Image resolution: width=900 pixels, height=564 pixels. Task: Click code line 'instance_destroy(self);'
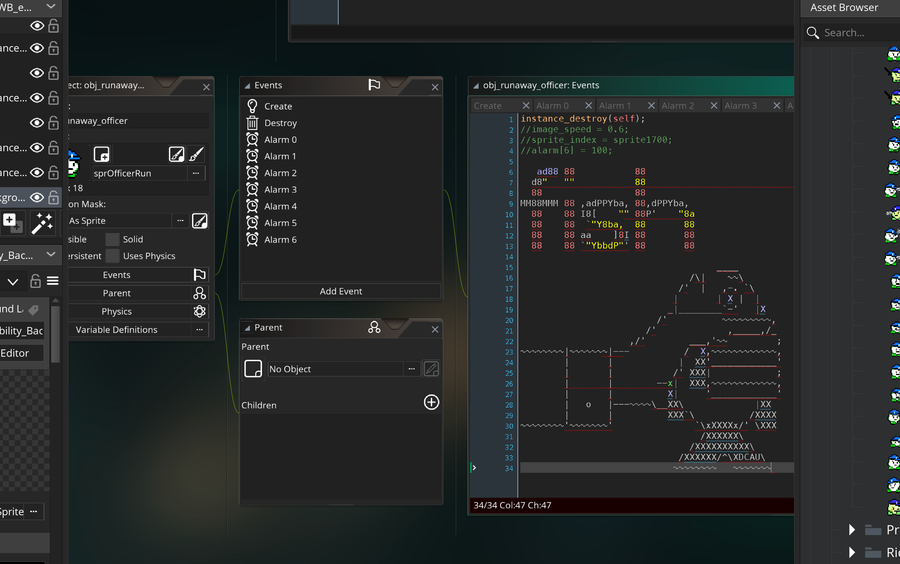click(583, 119)
